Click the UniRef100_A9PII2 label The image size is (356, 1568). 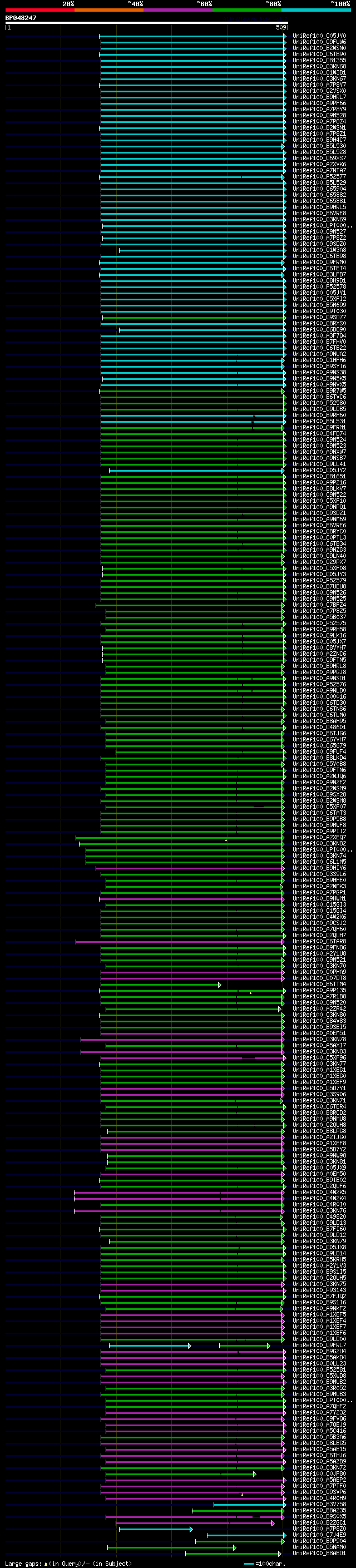319,831
